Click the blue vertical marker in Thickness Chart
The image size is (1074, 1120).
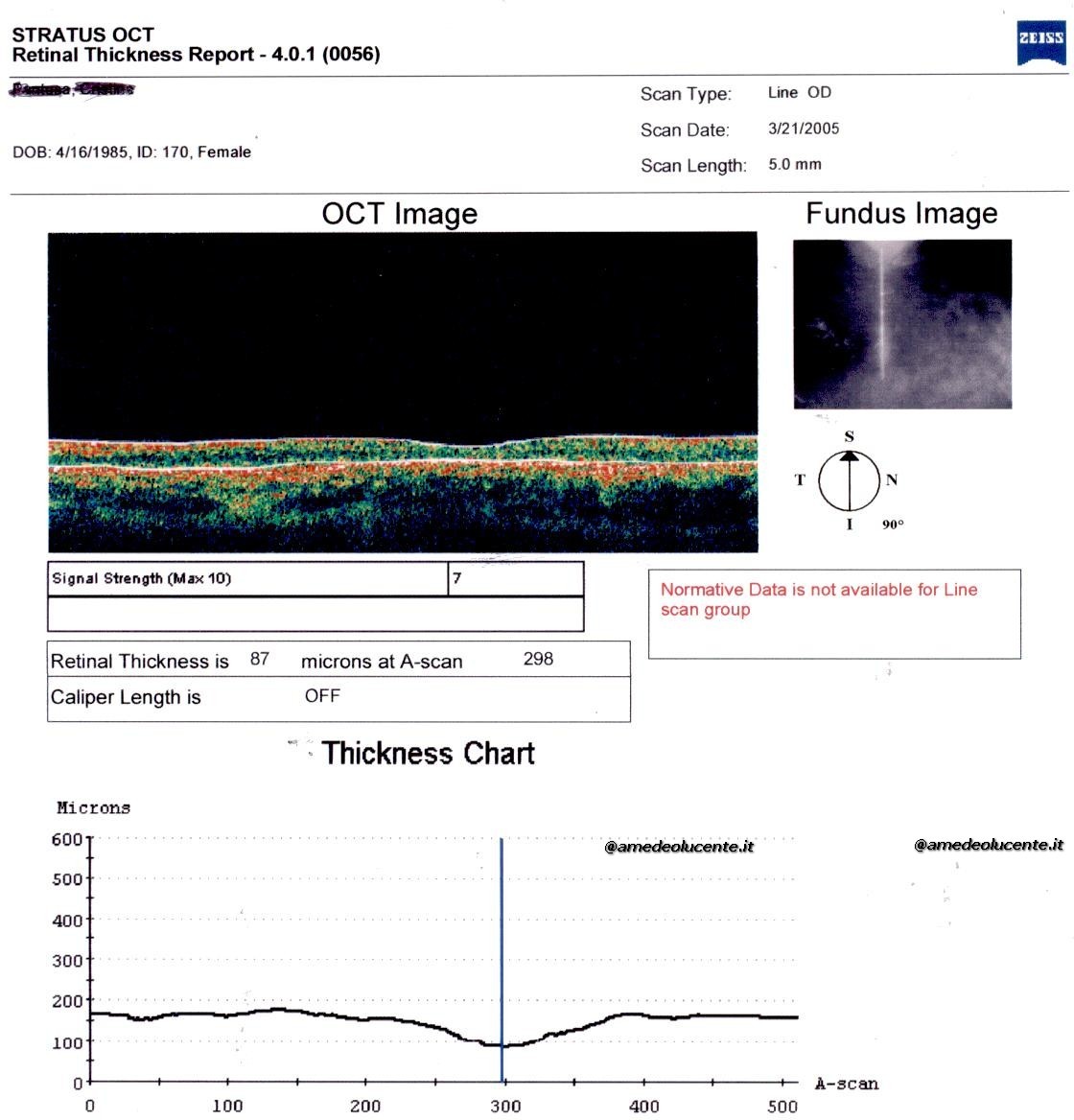point(502,959)
